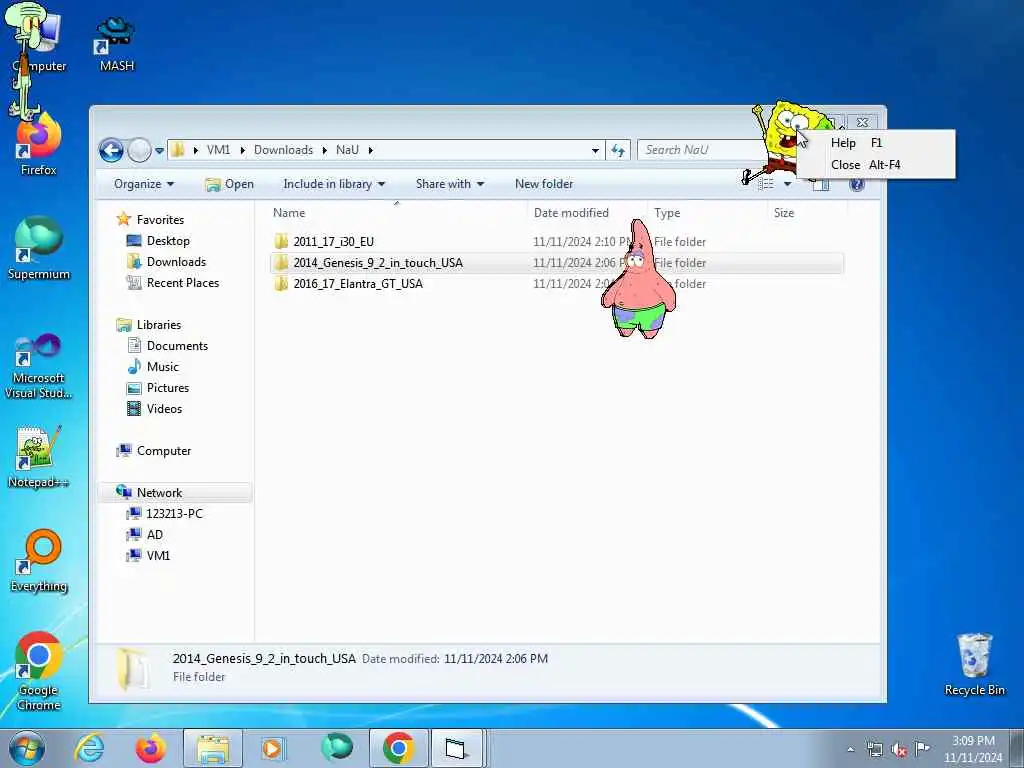
Task: Click Downloads in the address breadcrumb
Action: [x=283, y=150]
